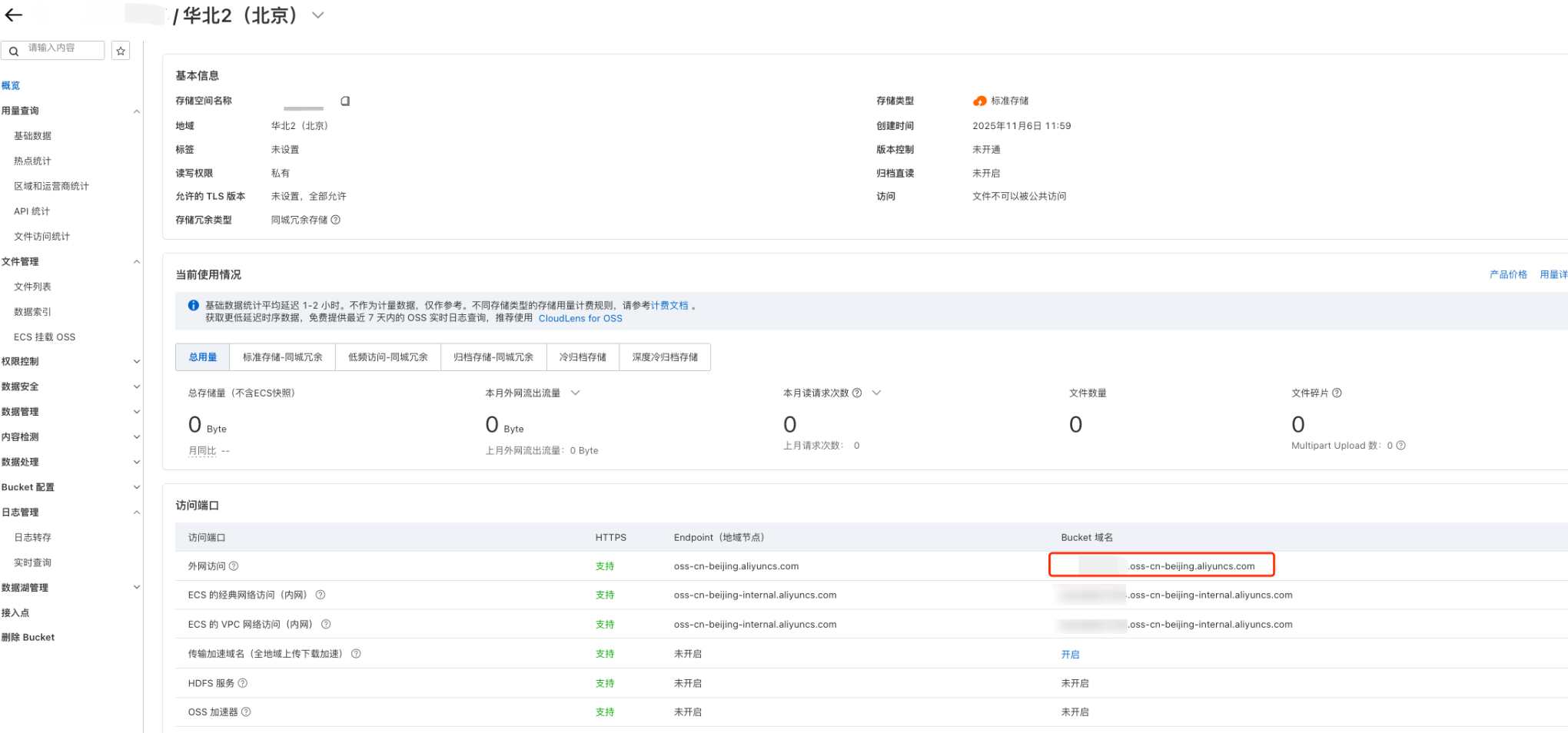Click help icon beside OSS 加速器
The width and height of the screenshot is (1568, 733).
[x=246, y=712]
